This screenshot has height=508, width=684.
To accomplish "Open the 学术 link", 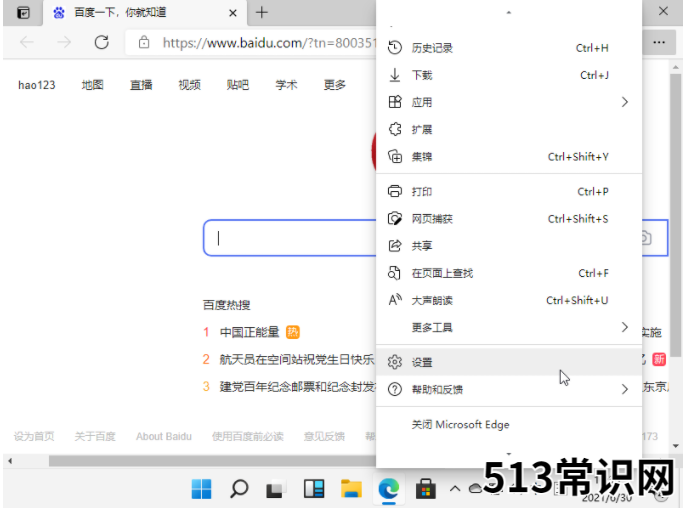I will [x=286, y=85].
